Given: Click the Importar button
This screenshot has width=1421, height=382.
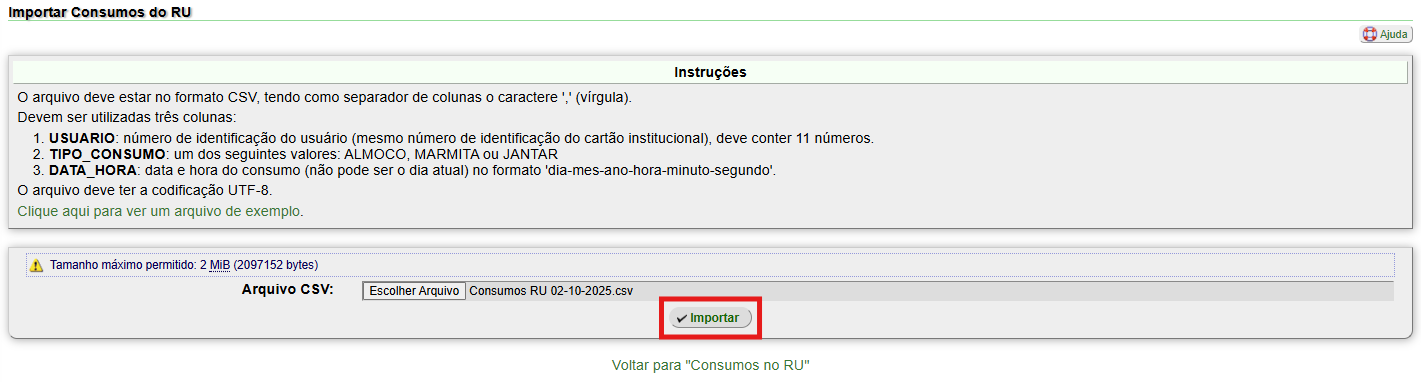Looking at the screenshot, I should 710,318.
